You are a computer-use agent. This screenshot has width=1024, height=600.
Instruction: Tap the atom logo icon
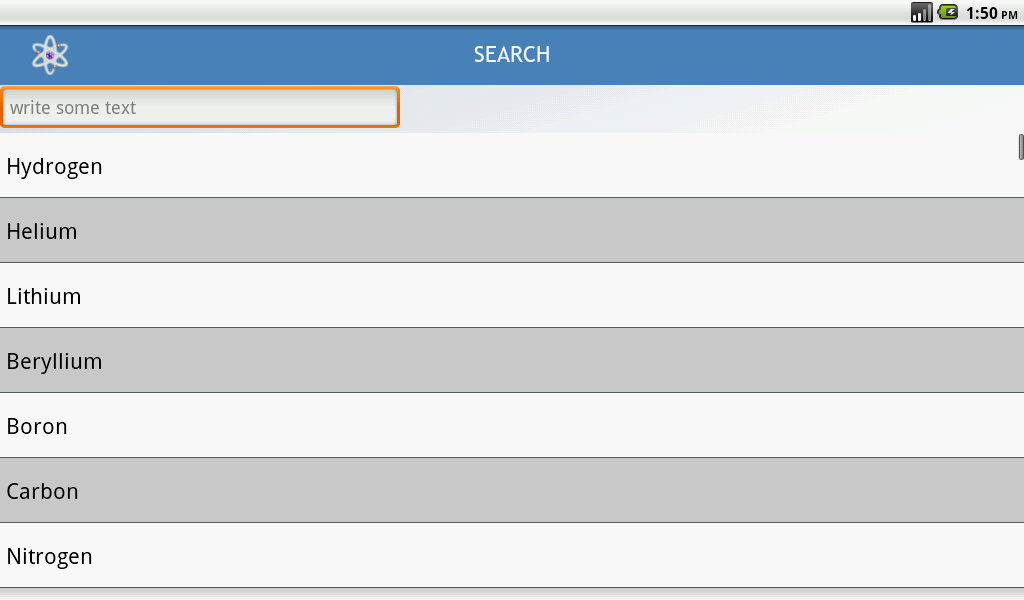click(50, 55)
